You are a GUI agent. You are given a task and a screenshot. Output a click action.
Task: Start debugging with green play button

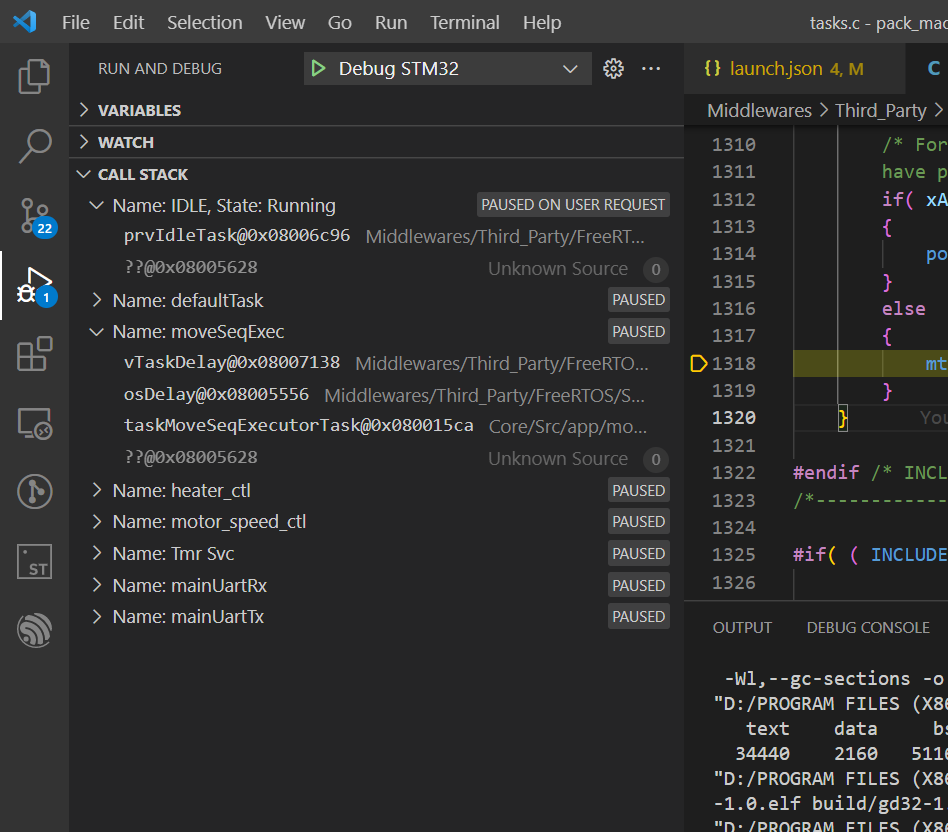coord(318,69)
